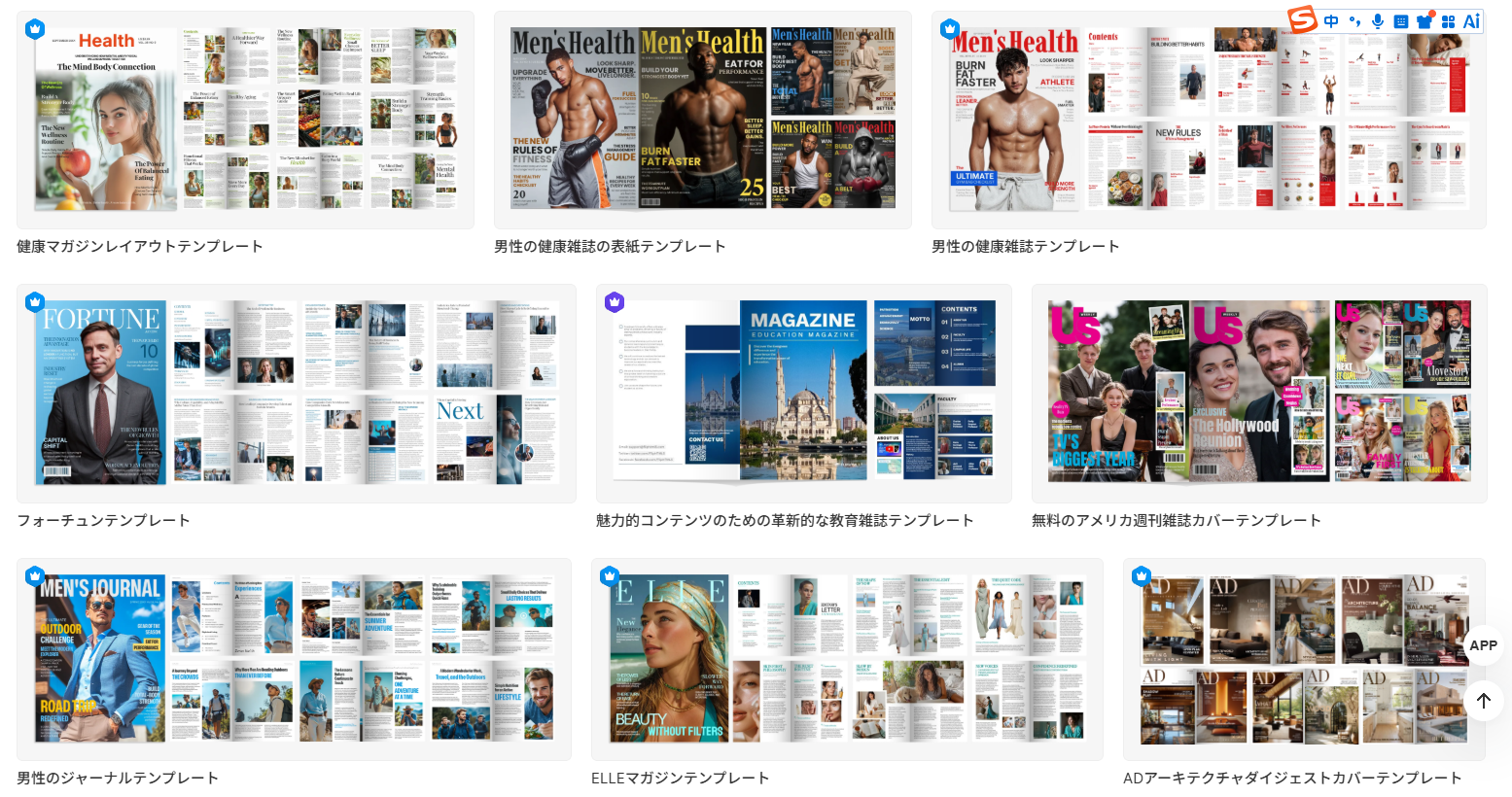Screen dimensions: 1512x797
Task: Click the back-to-top arrow button
Action: pyautogui.click(x=1483, y=700)
